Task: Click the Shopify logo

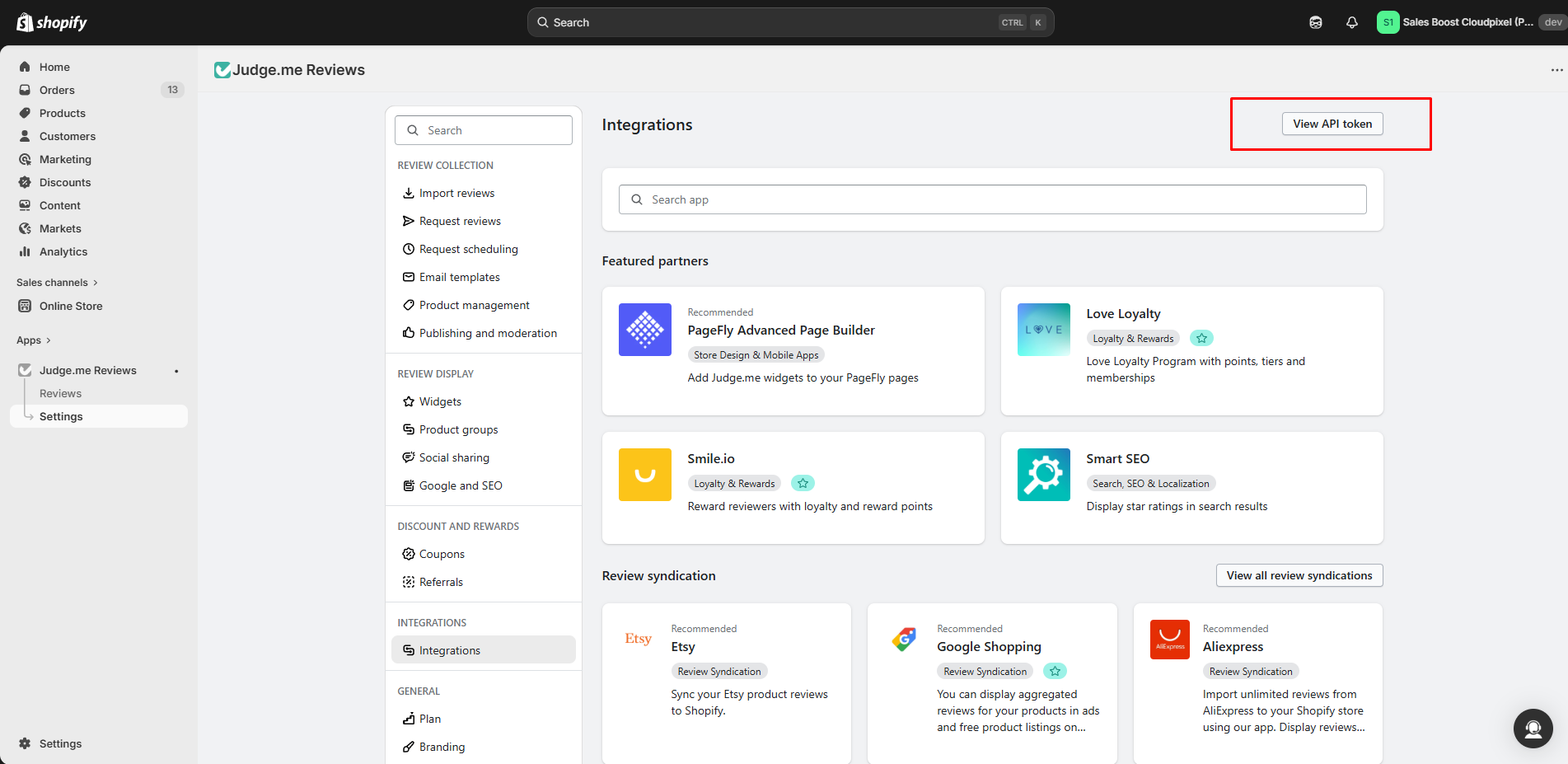Action: (52, 22)
